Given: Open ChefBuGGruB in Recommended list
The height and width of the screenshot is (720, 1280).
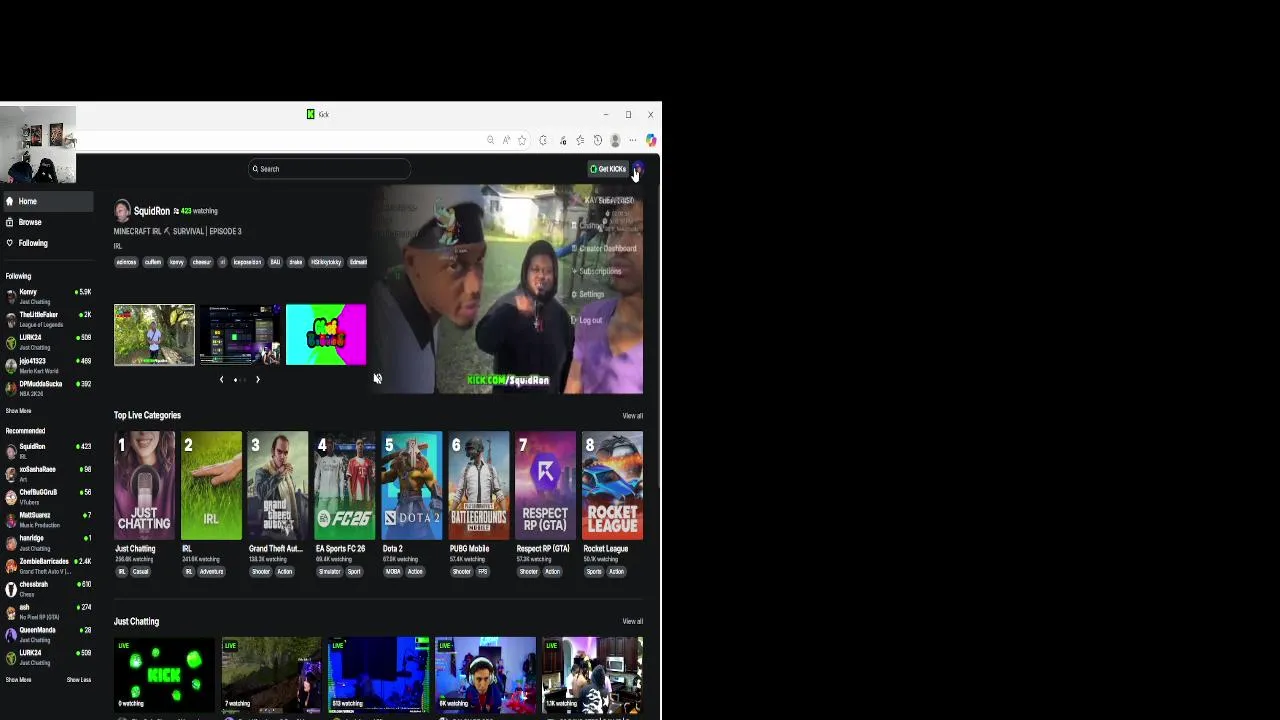Looking at the screenshot, I should click(x=46, y=496).
